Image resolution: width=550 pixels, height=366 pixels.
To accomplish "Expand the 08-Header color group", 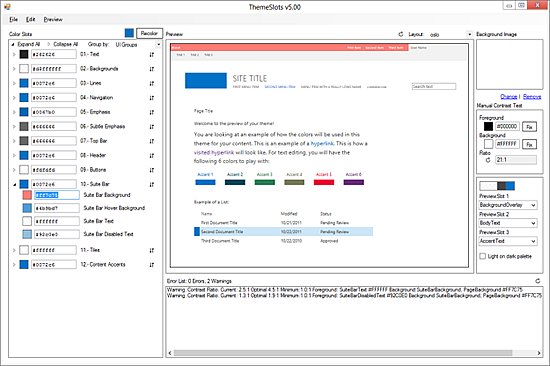I will (x=14, y=155).
